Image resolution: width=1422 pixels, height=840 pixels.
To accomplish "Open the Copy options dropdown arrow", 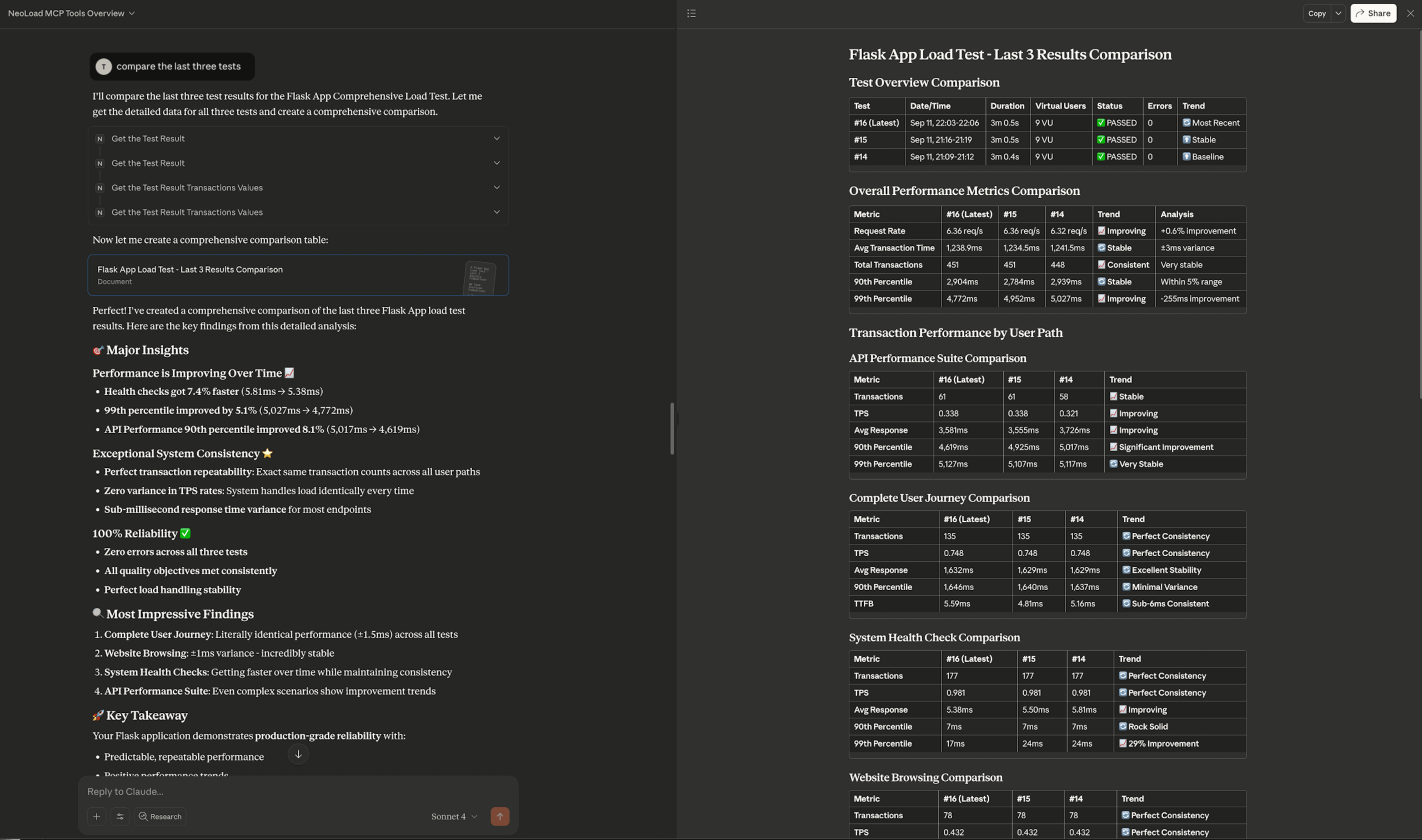I will (x=1338, y=13).
